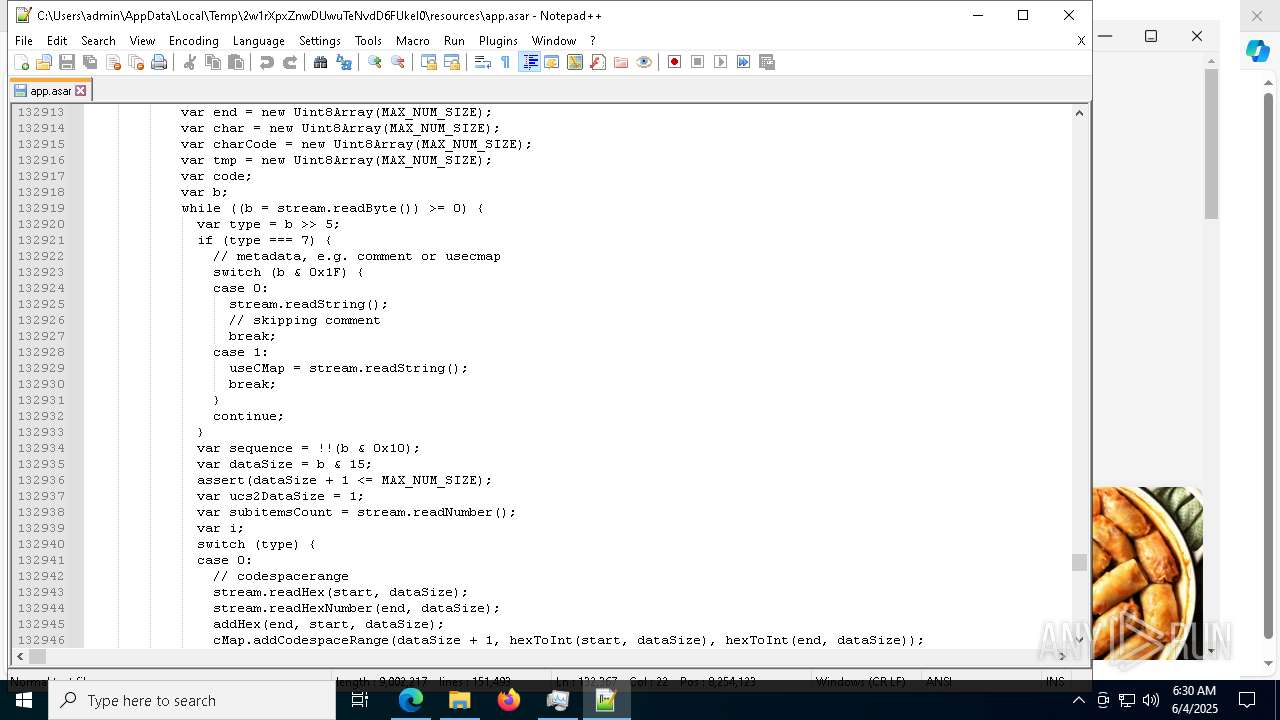1280x720 pixels.
Task: Open the Encoding menu
Action: coord(194,41)
